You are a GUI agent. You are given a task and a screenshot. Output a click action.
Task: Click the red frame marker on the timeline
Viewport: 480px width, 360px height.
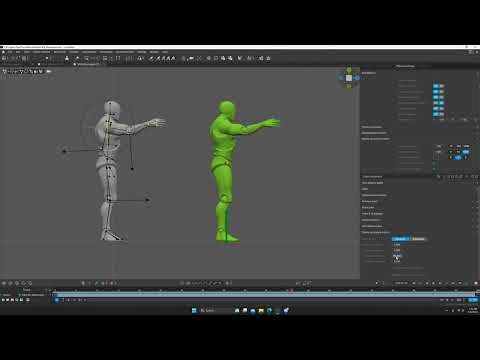pos(291,290)
